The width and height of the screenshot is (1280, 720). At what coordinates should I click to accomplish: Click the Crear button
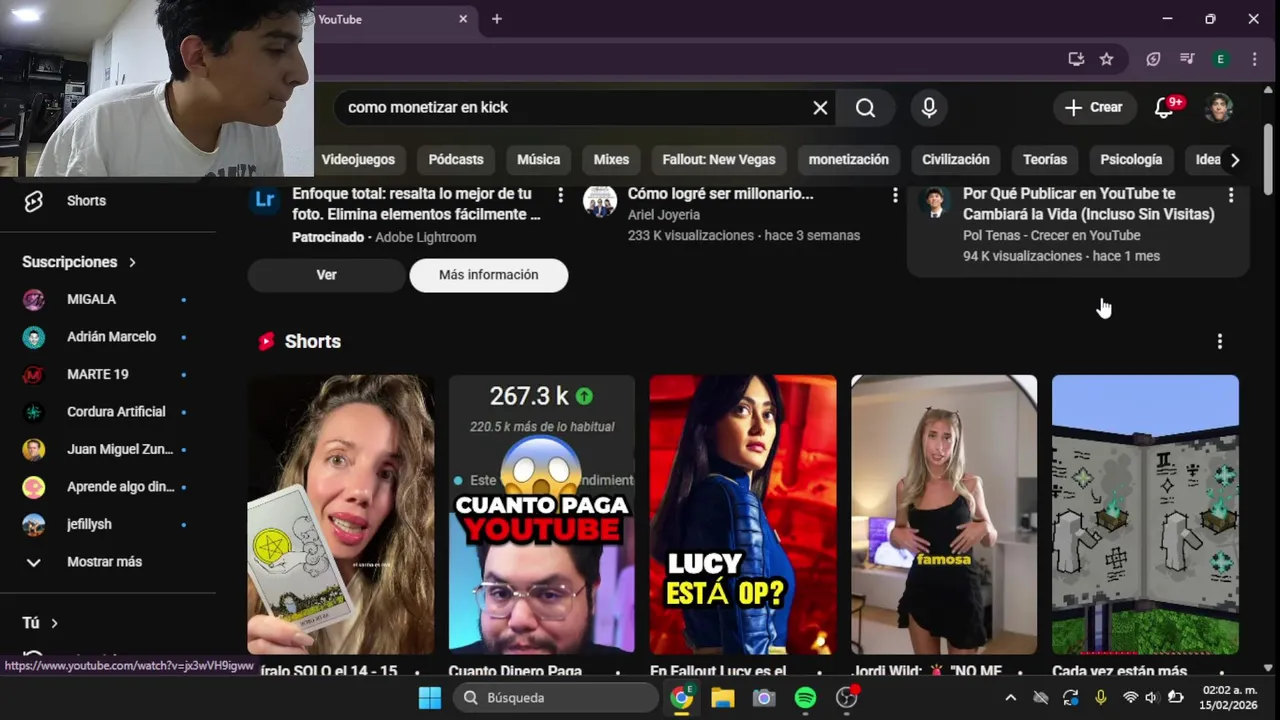1094,108
